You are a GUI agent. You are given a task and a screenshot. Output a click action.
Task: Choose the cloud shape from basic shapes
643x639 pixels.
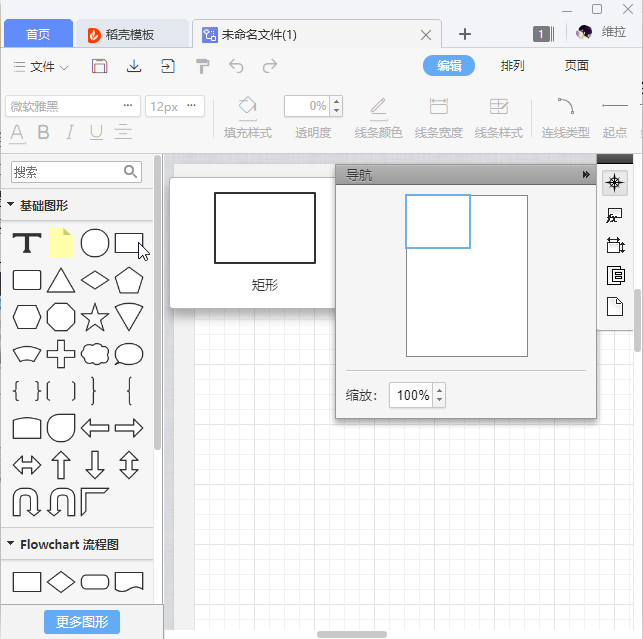pyautogui.click(x=95, y=354)
